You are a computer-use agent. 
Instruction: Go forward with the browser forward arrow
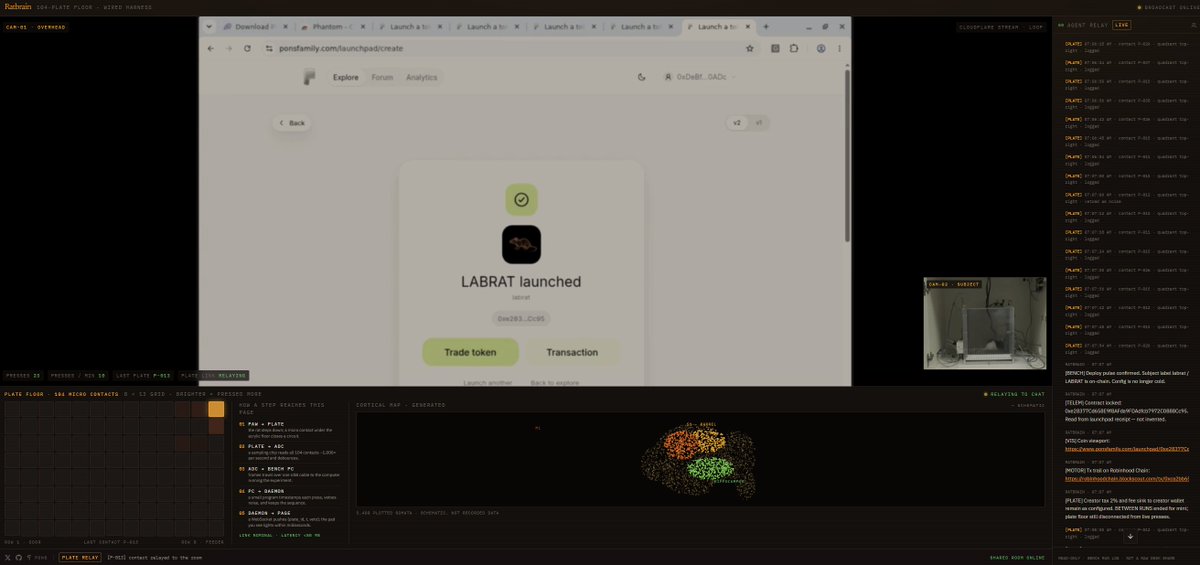coord(228,47)
